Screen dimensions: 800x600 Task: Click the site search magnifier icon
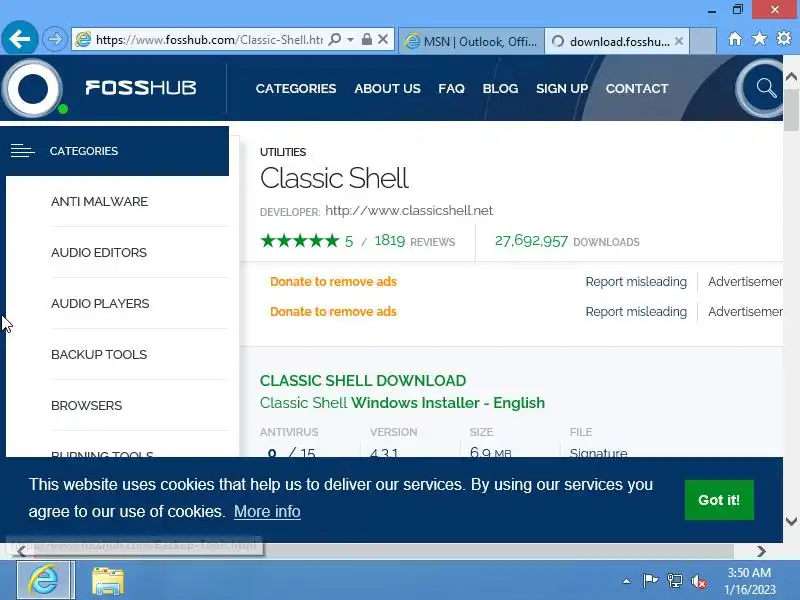click(x=766, y=88)
